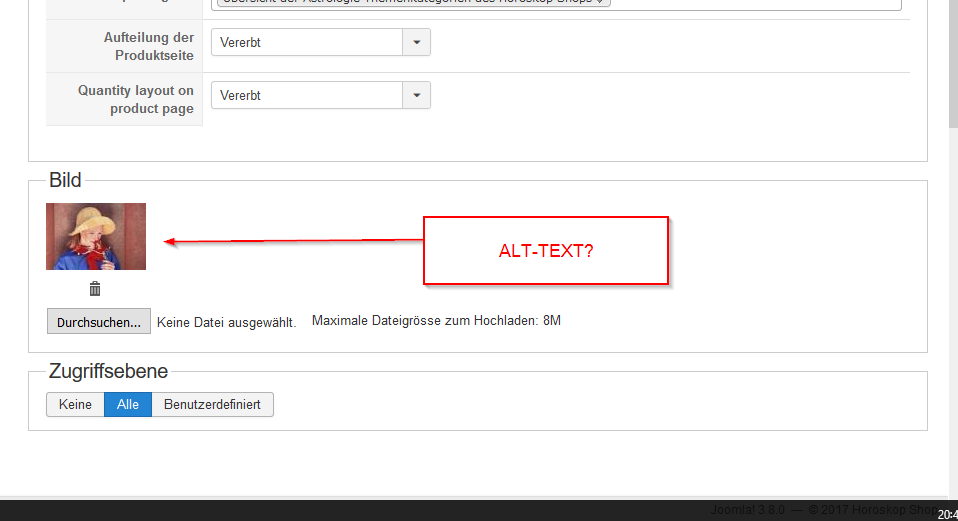Screen dimensions: 958x521
Task: Click the 'Keine Datei ausgewählt.' file status text
Action: coord(227,322)
